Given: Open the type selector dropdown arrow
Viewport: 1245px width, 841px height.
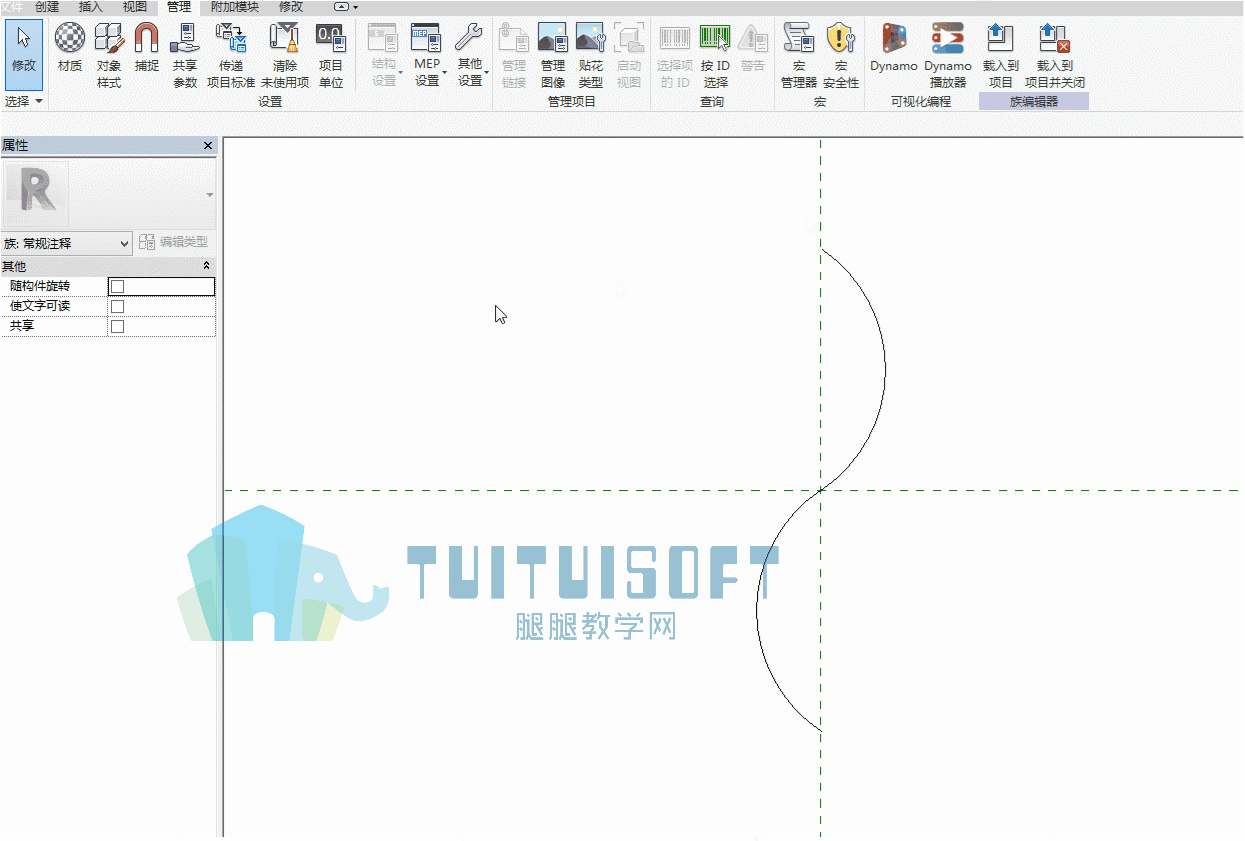Looking at the screenshot, I should (210, 194).
